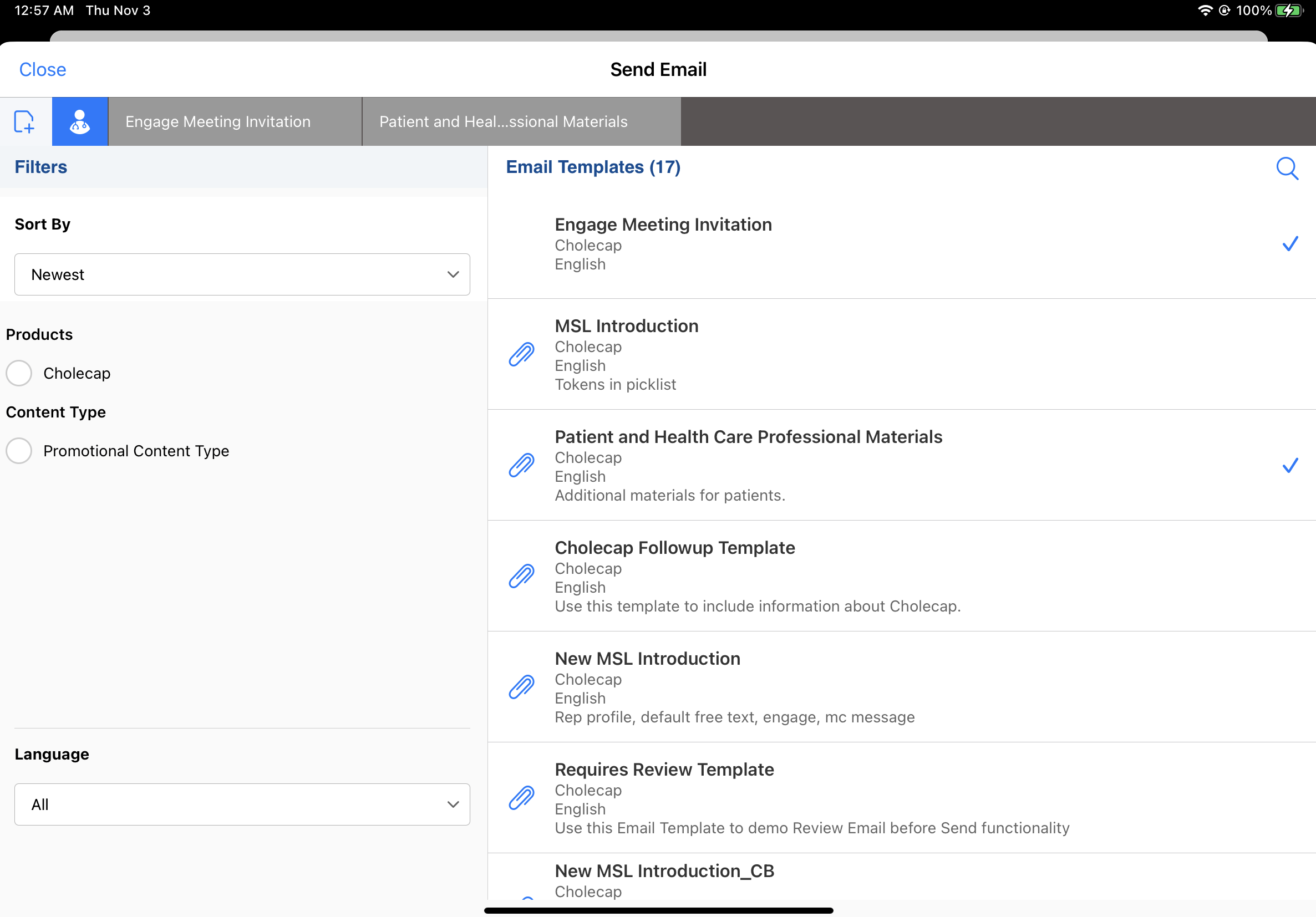Close the Send Email dialog

click(x=42, y=69)
